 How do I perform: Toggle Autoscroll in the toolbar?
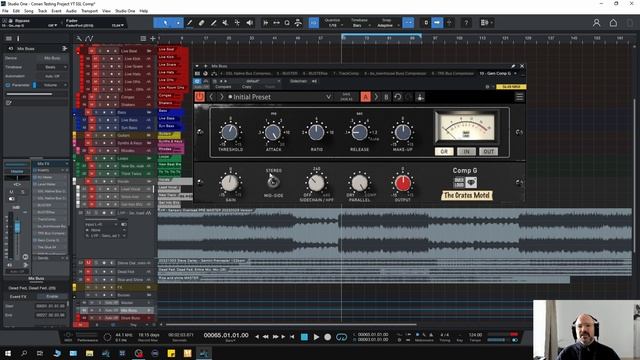[437, 23]
